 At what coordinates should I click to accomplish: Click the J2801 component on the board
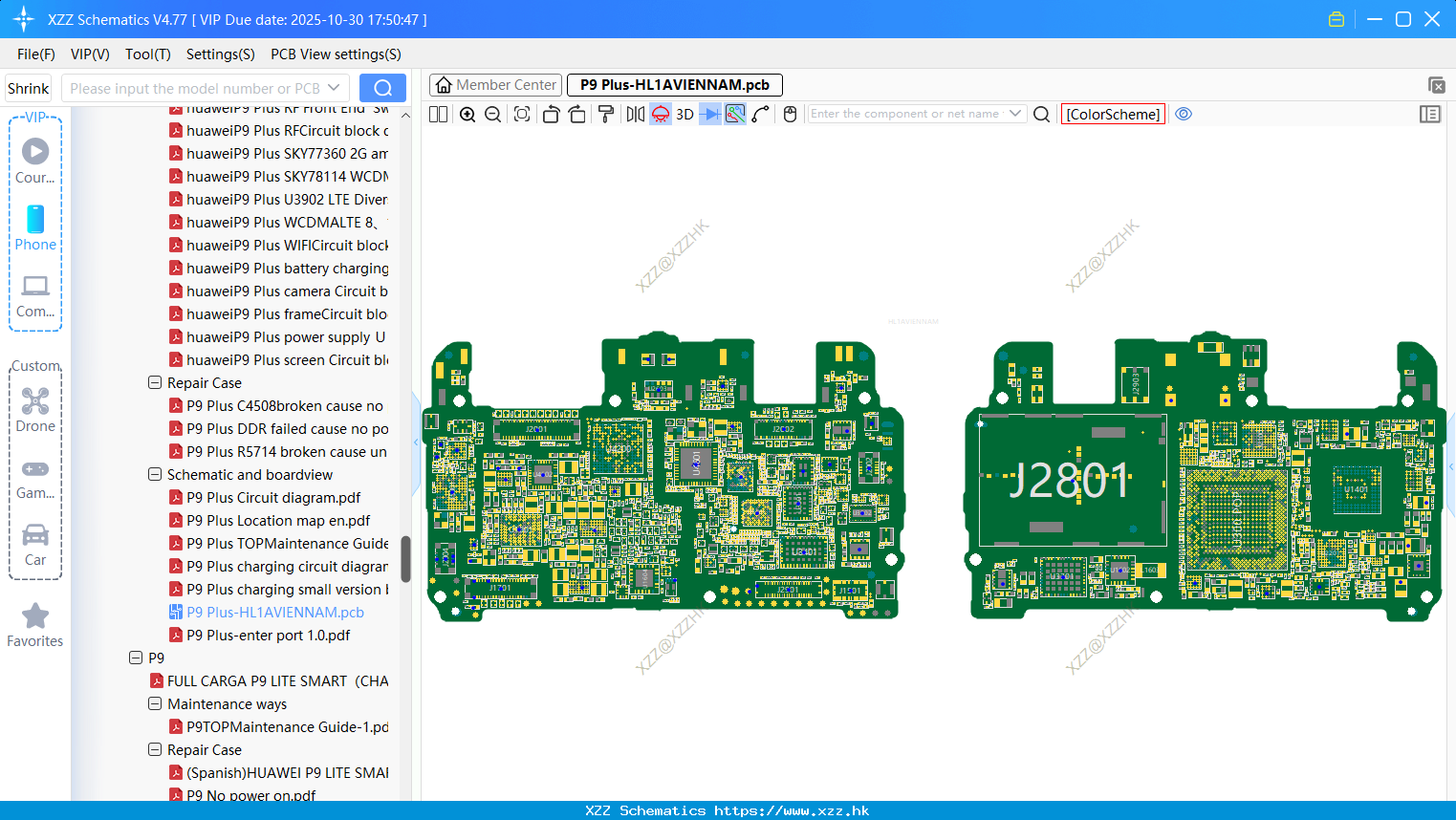coord(1072,480)
